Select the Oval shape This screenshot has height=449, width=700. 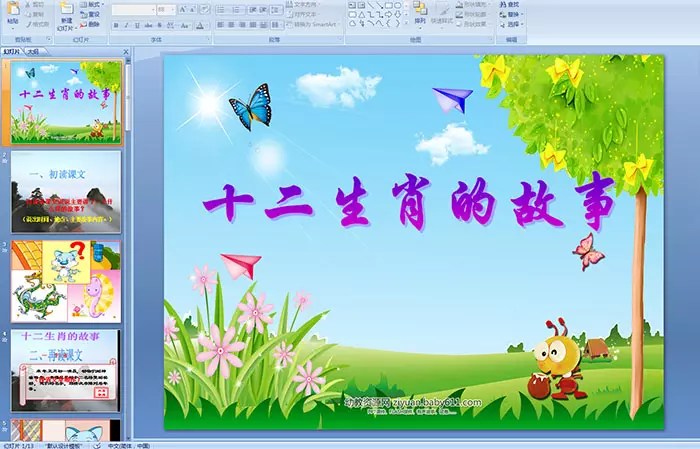(397, 5)
